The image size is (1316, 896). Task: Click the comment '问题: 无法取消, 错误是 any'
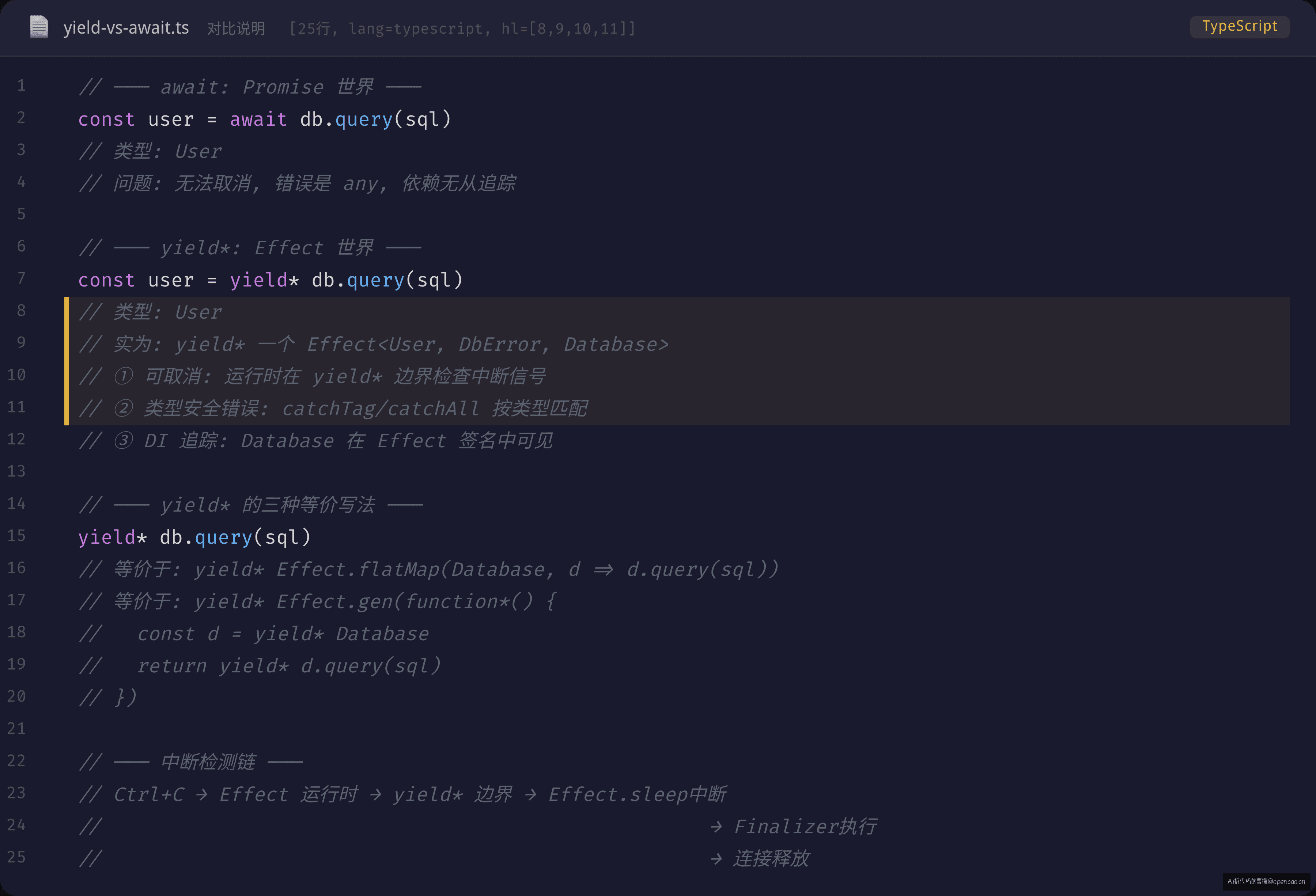pyautogui.click(x=297, y=183)
